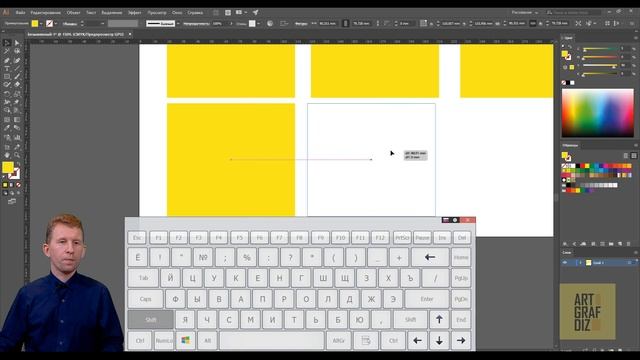Toggle the NumLock key on on-screen keyboard
The image size is (640, 360).
coord(164,340)
